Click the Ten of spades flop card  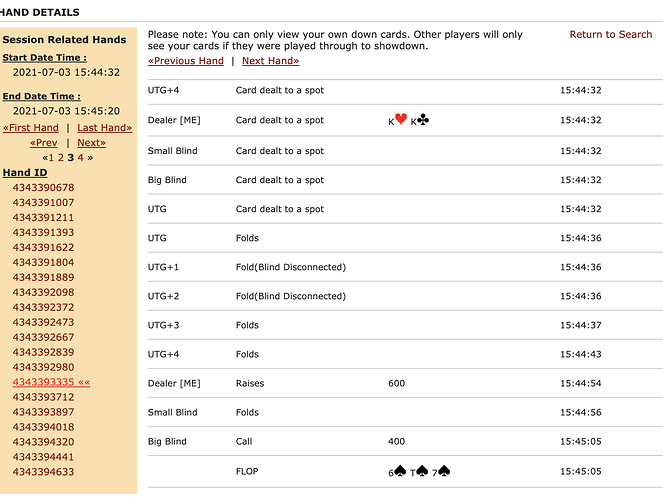(419, 471)
